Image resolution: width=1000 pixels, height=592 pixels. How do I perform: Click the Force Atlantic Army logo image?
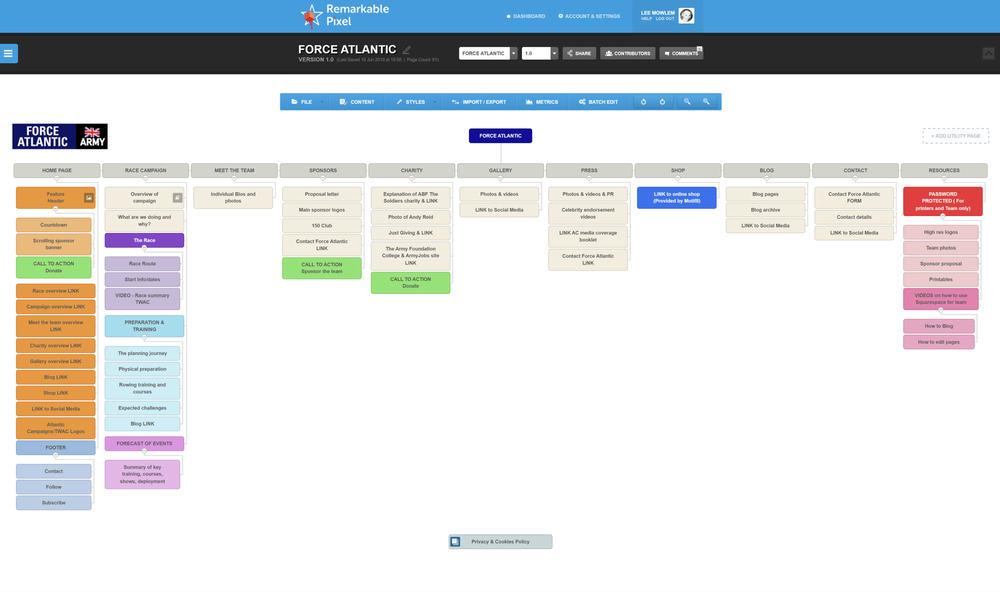tap(60, 137)
